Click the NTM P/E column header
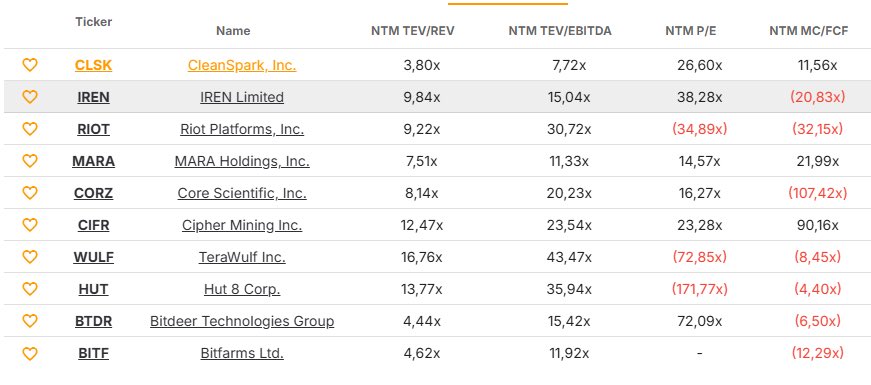 690,31
